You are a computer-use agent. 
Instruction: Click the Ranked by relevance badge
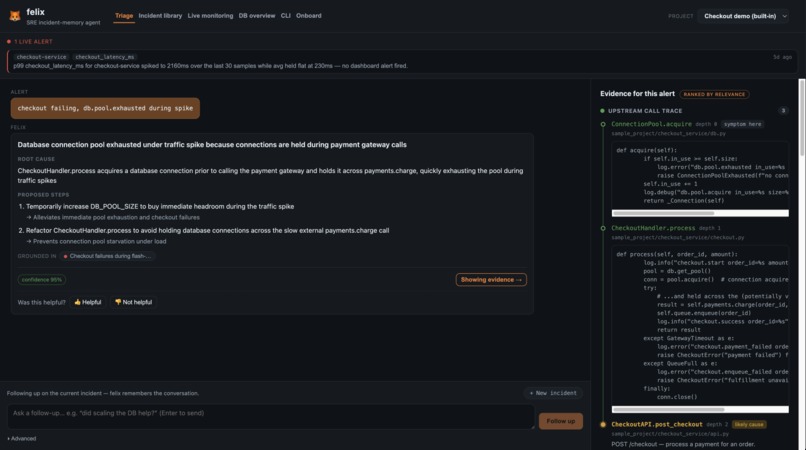[714, 95]
